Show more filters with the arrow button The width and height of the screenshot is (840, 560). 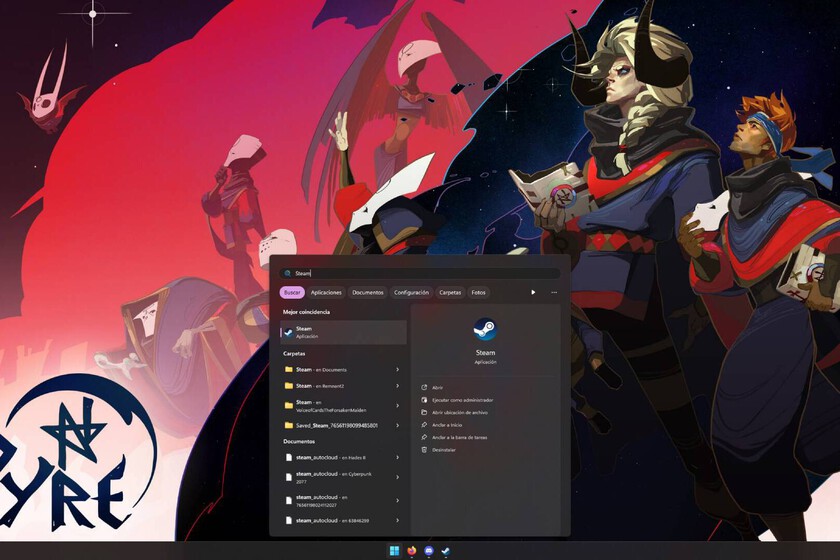533,293
